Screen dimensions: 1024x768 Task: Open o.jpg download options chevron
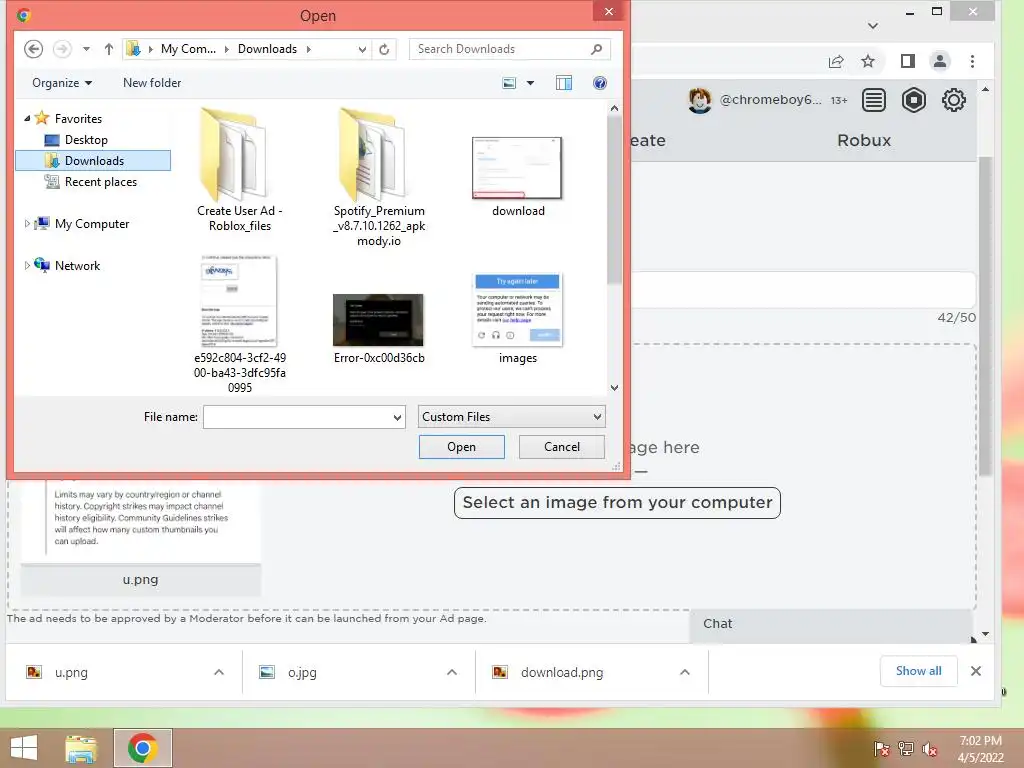point(452,672)
